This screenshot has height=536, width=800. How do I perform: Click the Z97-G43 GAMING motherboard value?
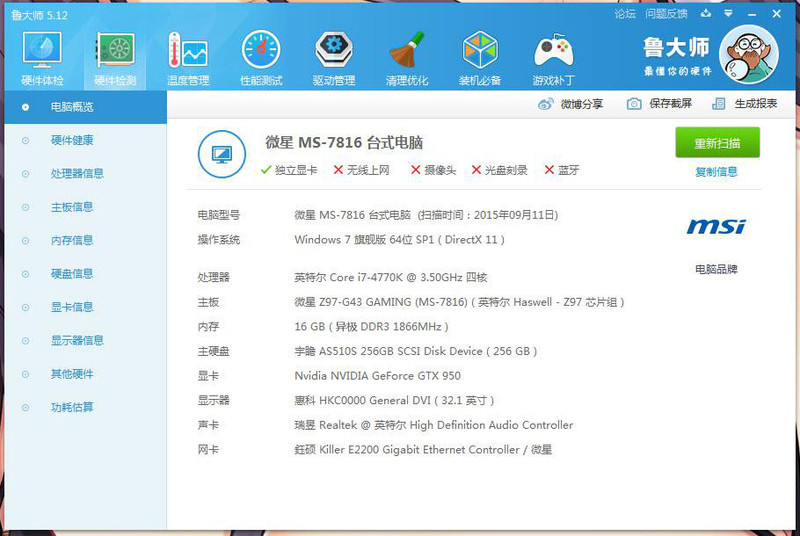pos(459,302)
